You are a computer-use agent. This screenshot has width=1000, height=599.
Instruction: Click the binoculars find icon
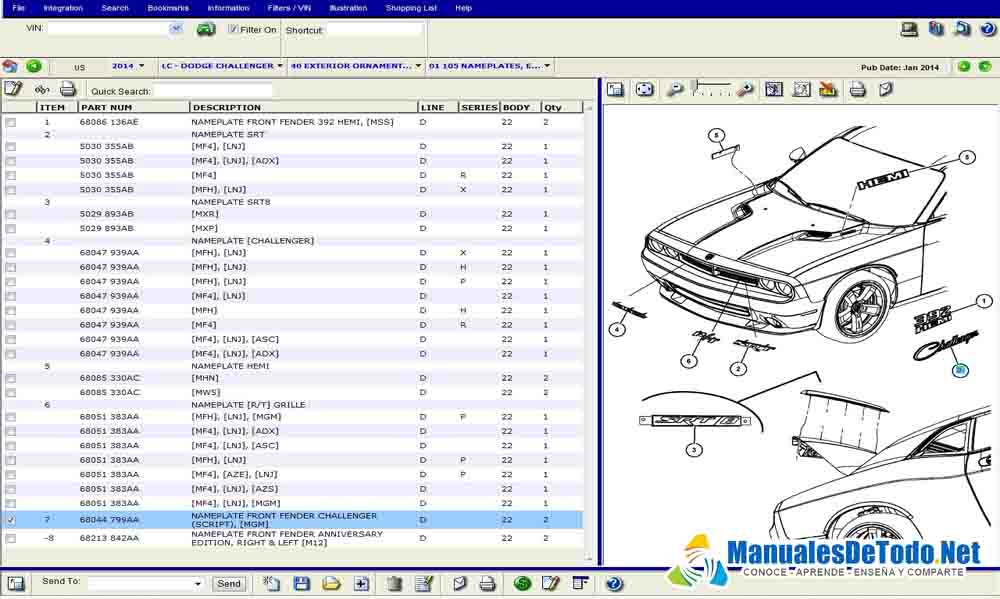coord(42,89)
